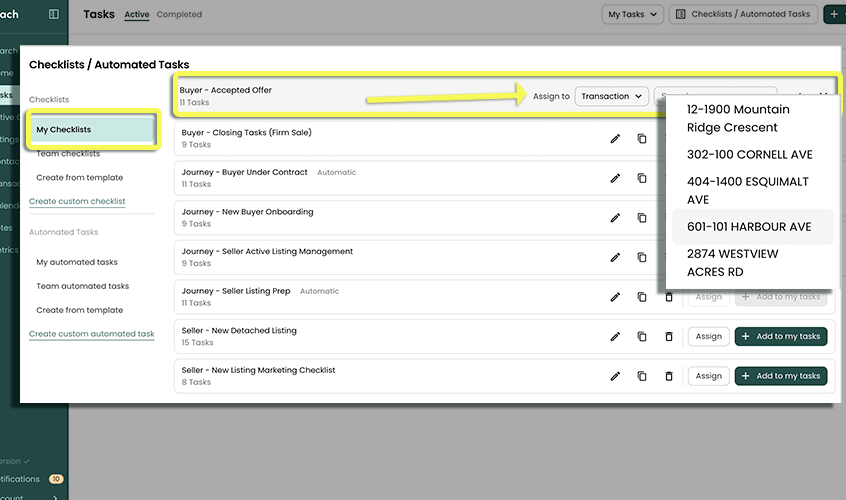This screenshot has width=846, height=500.
Task: Delete the Seller - New Listing Marketing Checklist
Action: 669,376
